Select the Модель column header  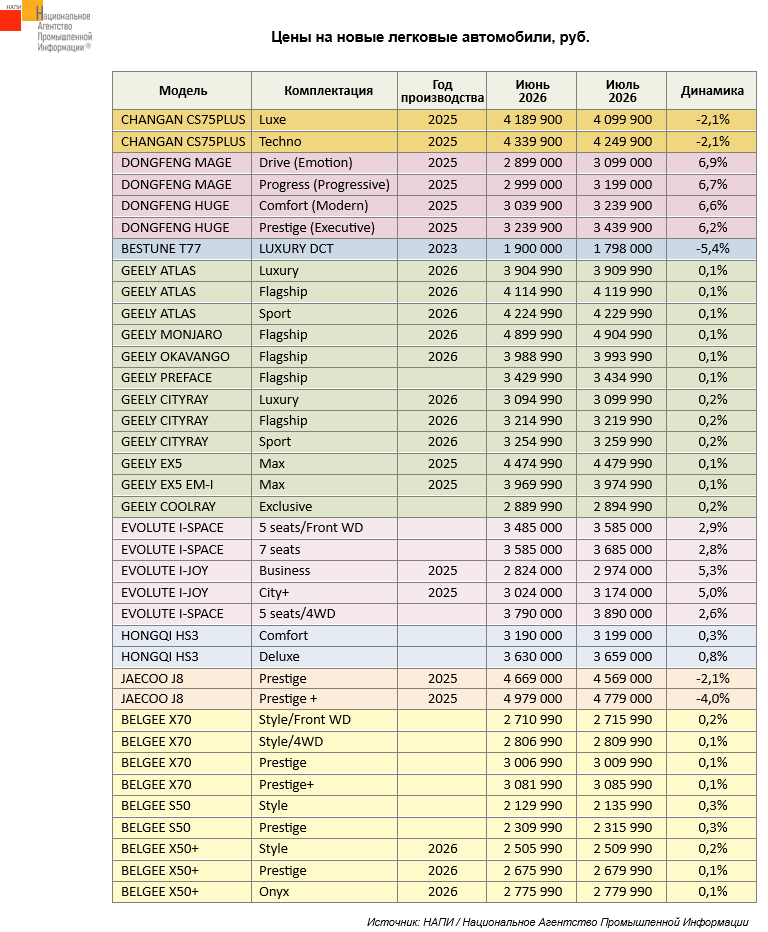pos(182,91)
